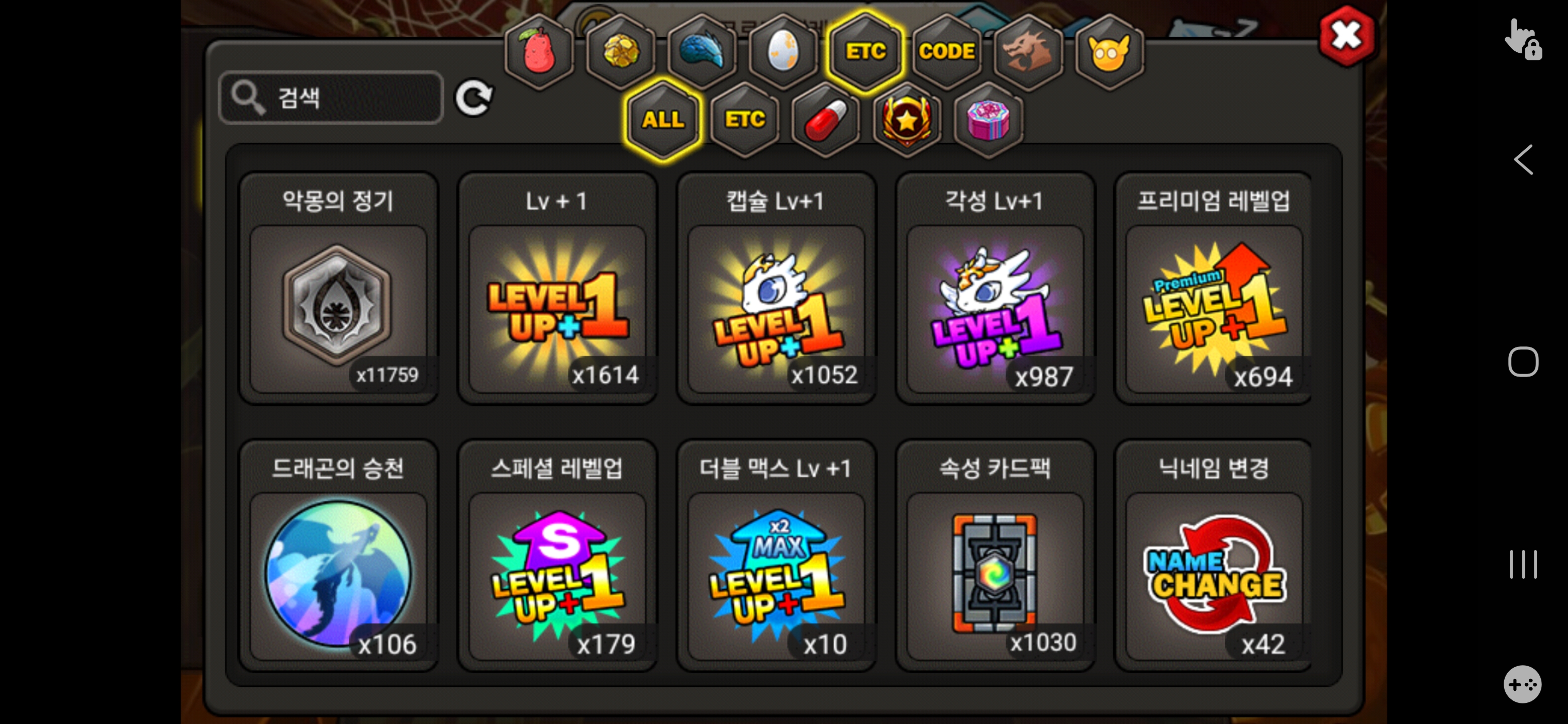Switch to the CODE tab
Image resolution: width=1568 pixels, height=724 pixels.
(x=946, y=51)
